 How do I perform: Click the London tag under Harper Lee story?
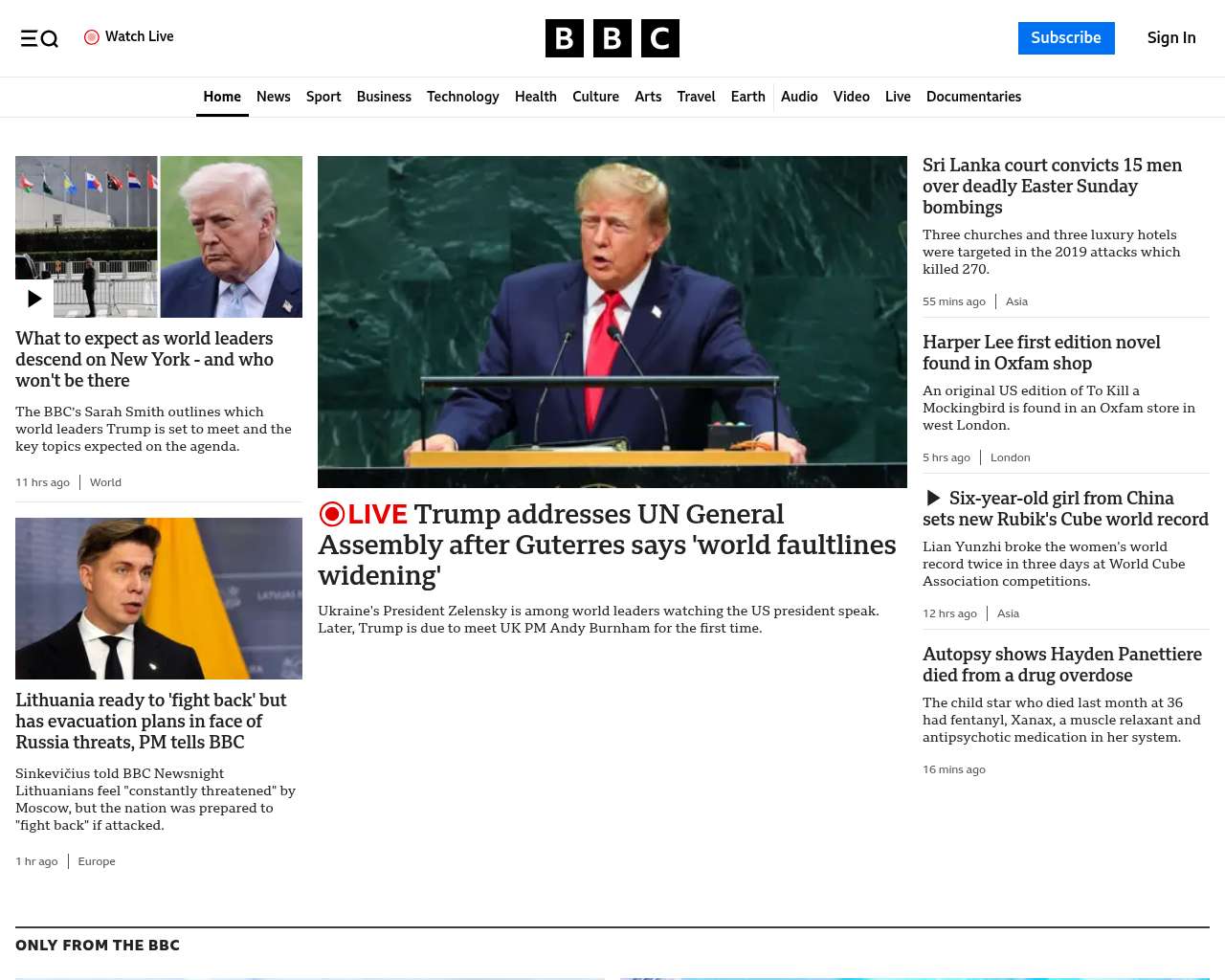1011,457
